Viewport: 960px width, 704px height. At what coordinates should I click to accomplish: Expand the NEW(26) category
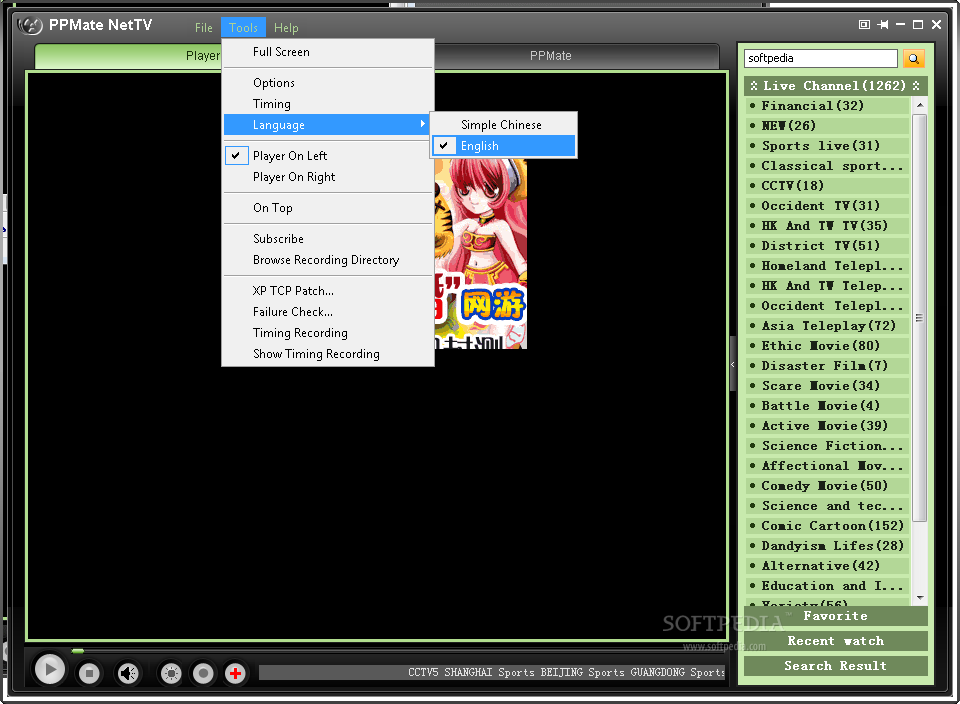click(828, 125)
